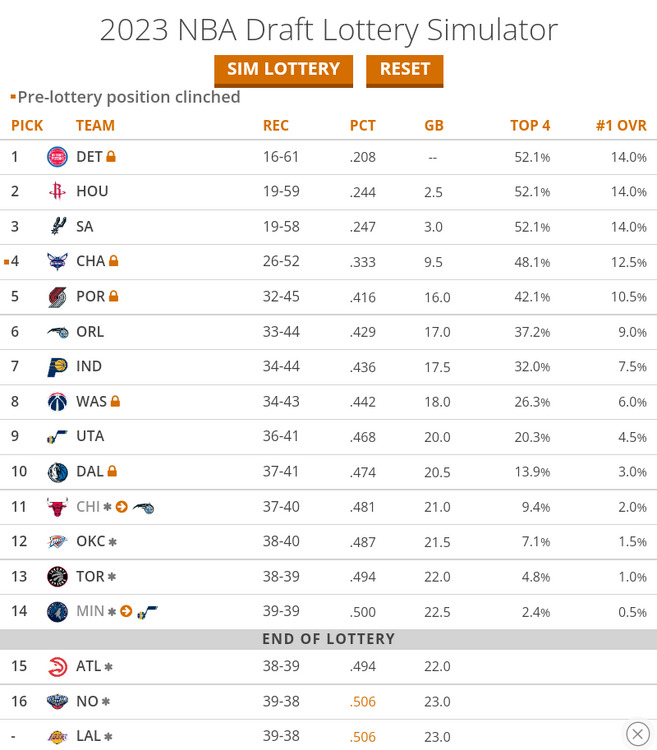Click the #1 OVR column header
The image size is (657, 750).
click(x=621, y=126)
